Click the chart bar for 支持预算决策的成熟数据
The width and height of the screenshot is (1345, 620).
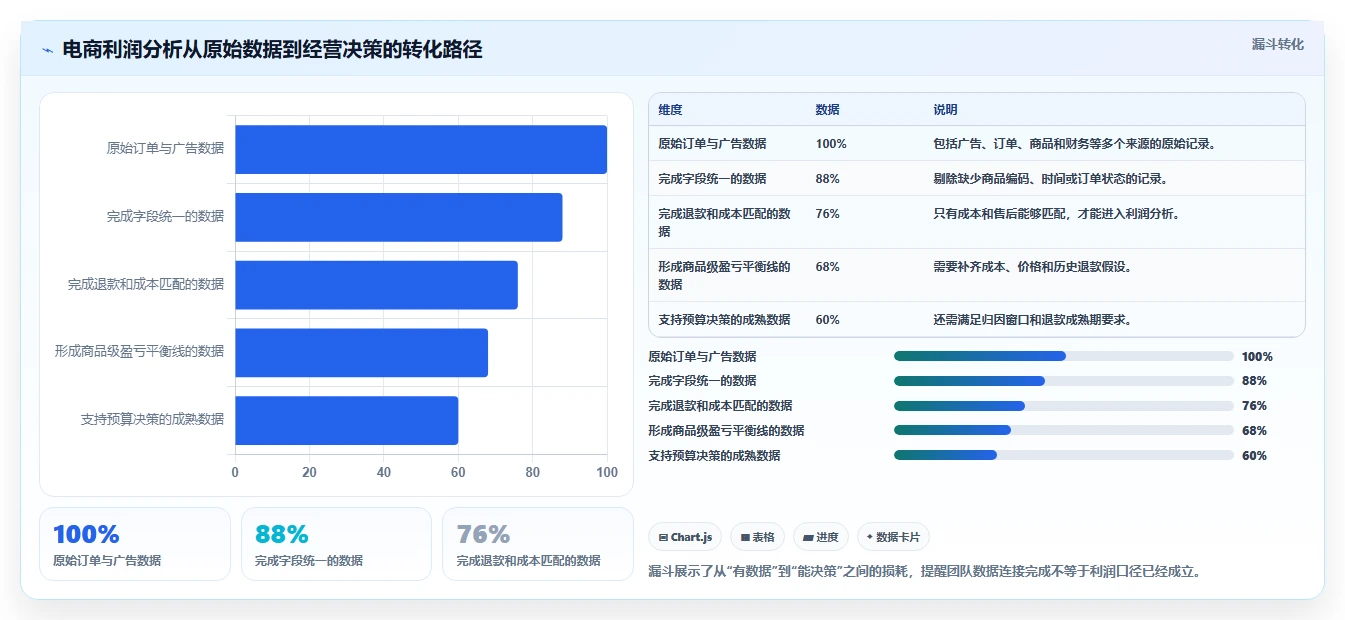tap(347, 420)
